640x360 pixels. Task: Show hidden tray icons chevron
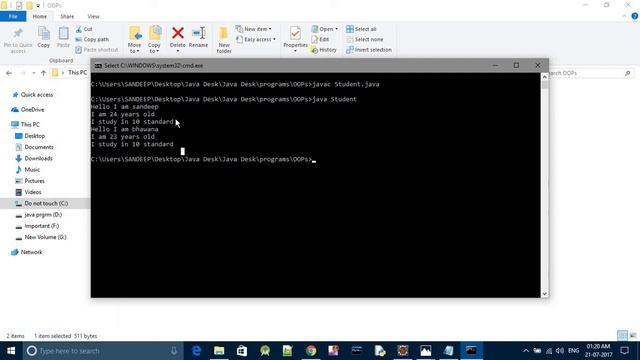tap(526, 351)
